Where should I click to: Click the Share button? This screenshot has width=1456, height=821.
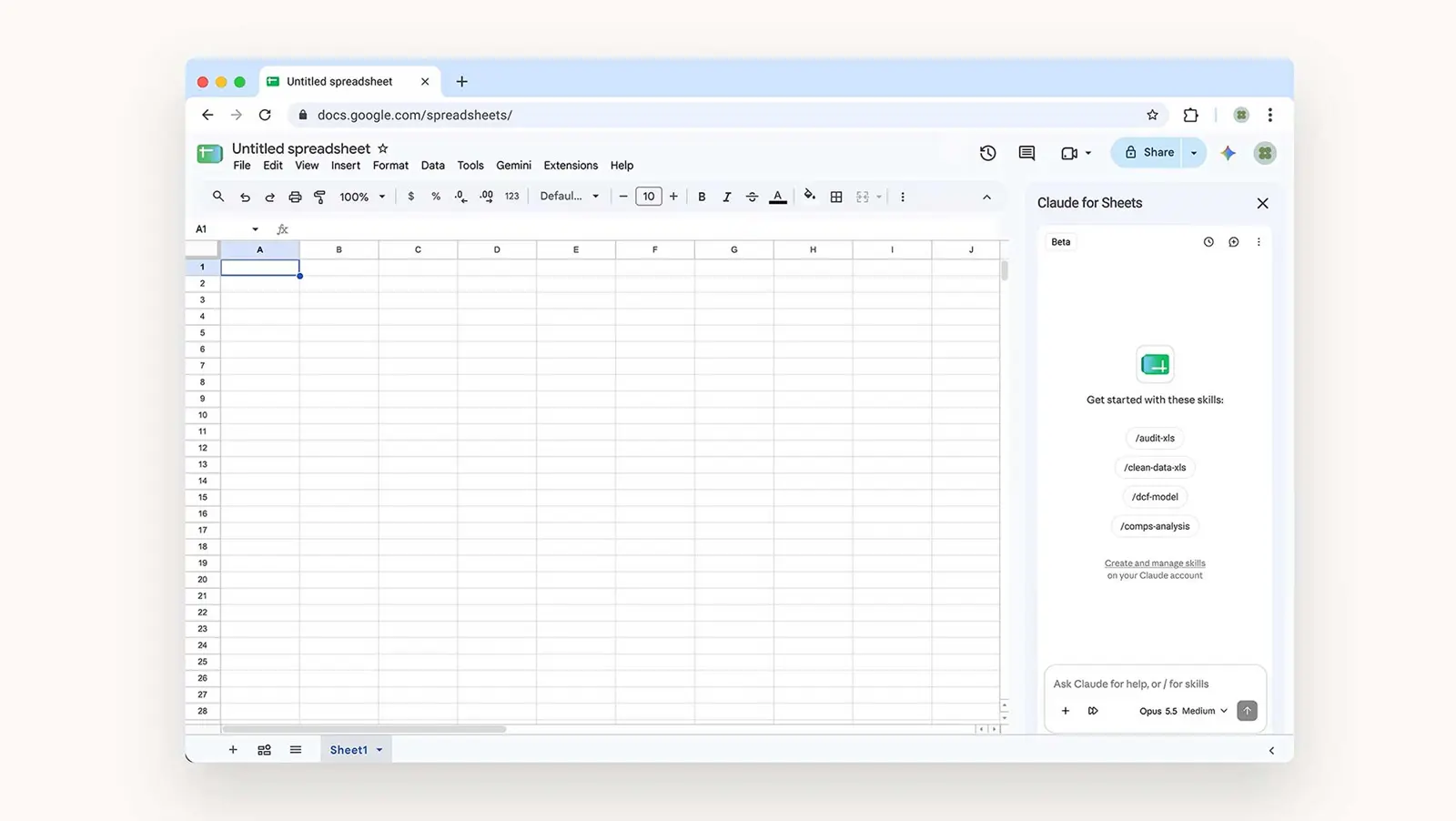pos(1148,153)
